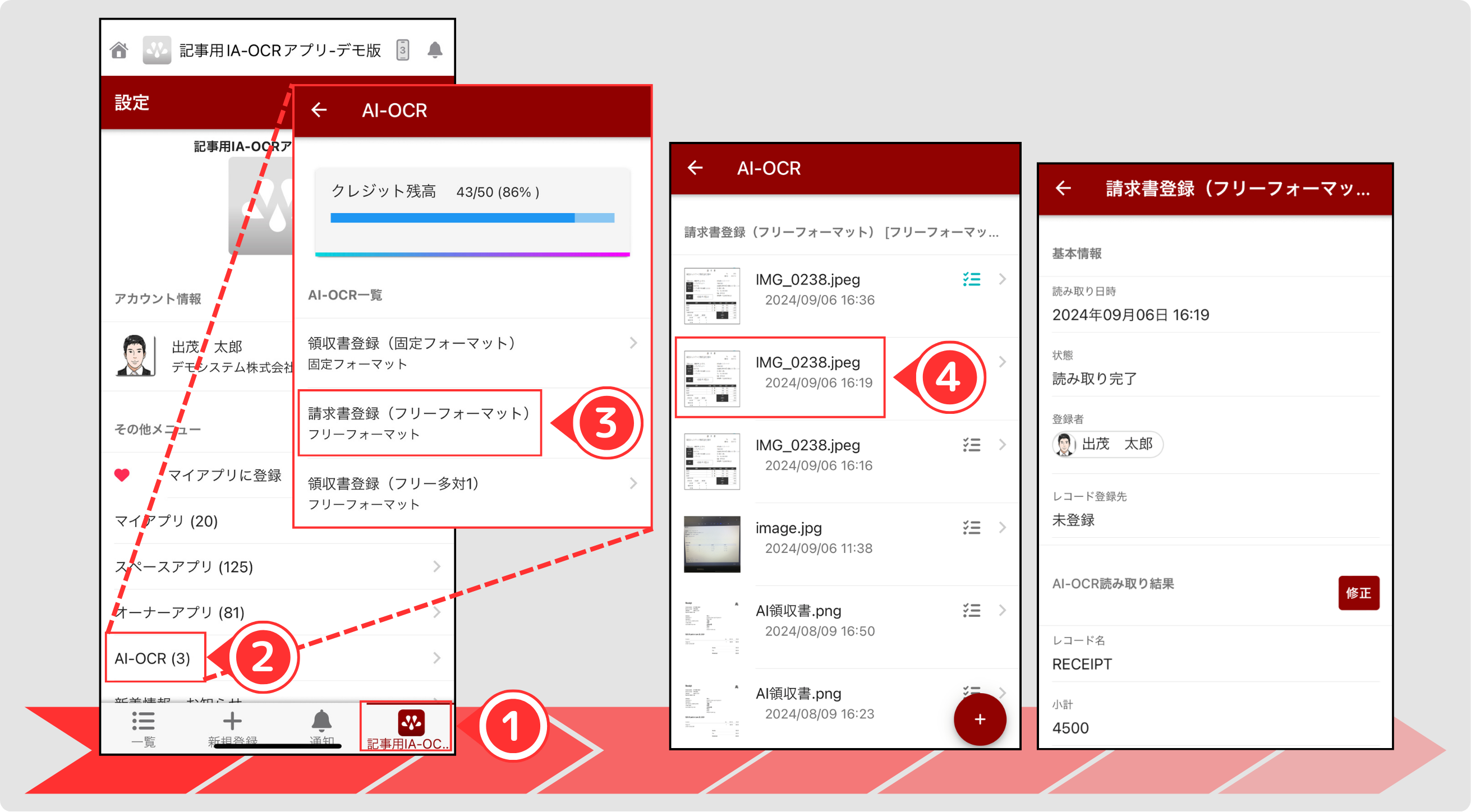Tap the image.jpg thumbnail
Viewport: 1471px width, 812px height.
pos(711,544)
